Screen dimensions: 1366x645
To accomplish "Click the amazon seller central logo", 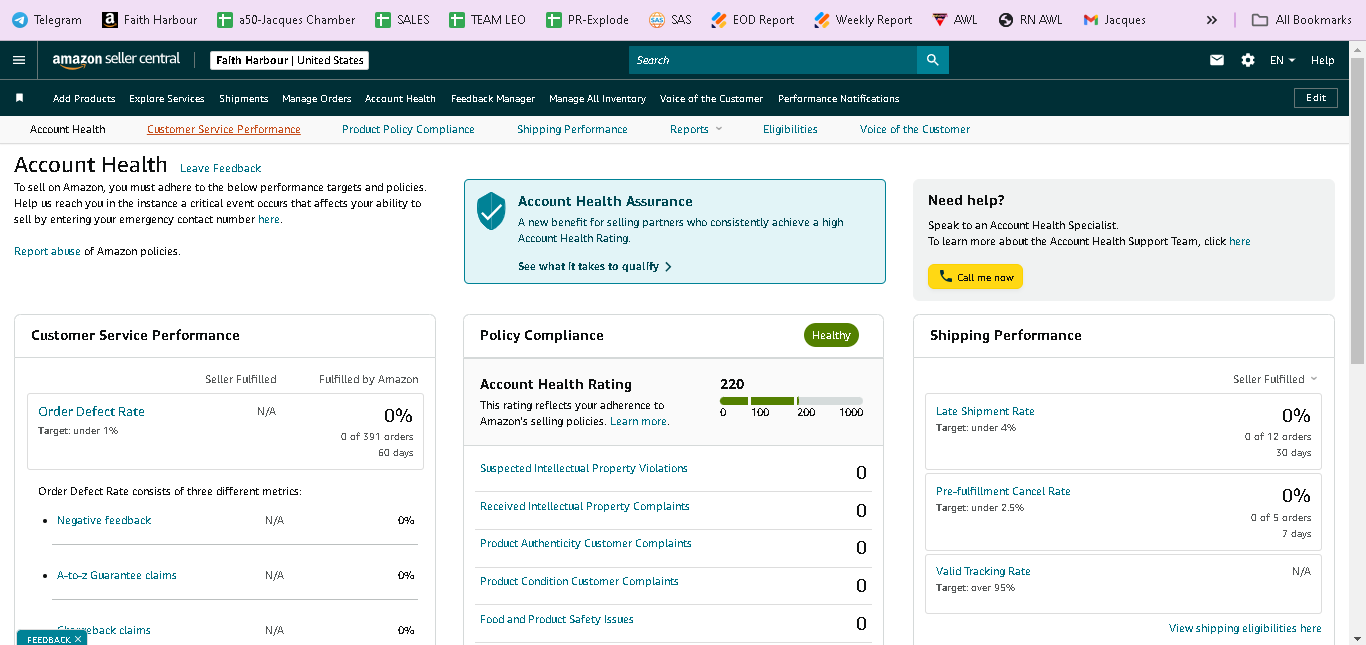I will [x=116, y=60].
